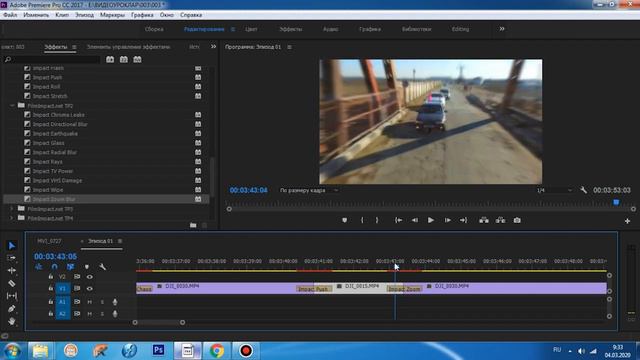Show more workspaces via chevron
Image resolution: width=640 pixels, height=360 pixels.
pyautogui.click(x=502, y=29)
